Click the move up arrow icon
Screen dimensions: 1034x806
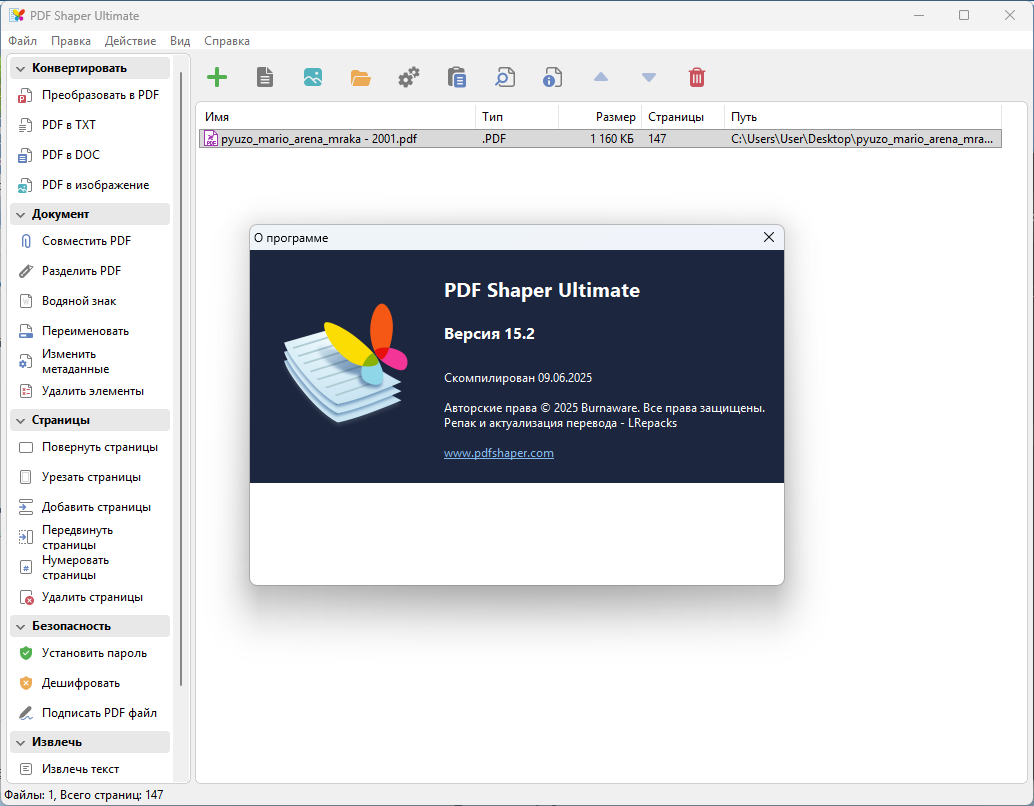(601, 77)
